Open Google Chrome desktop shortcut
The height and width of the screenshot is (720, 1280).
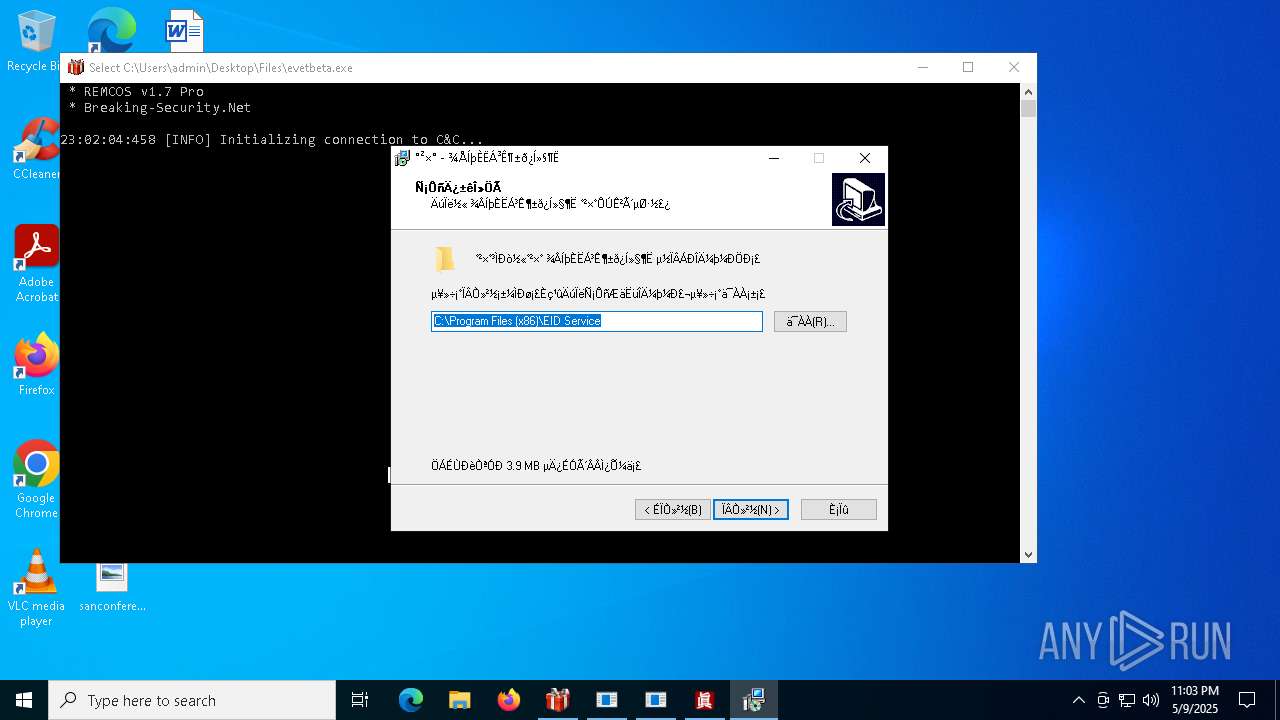click(36, 479)
